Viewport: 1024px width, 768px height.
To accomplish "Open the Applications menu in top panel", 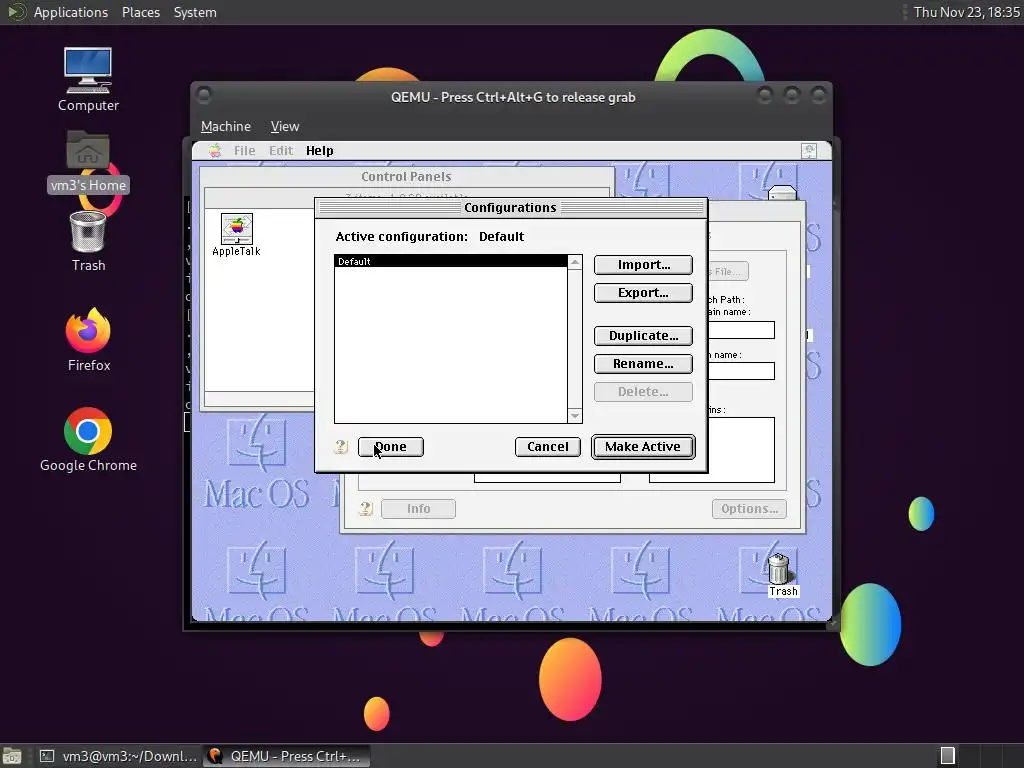I will (x=71, y=12).
